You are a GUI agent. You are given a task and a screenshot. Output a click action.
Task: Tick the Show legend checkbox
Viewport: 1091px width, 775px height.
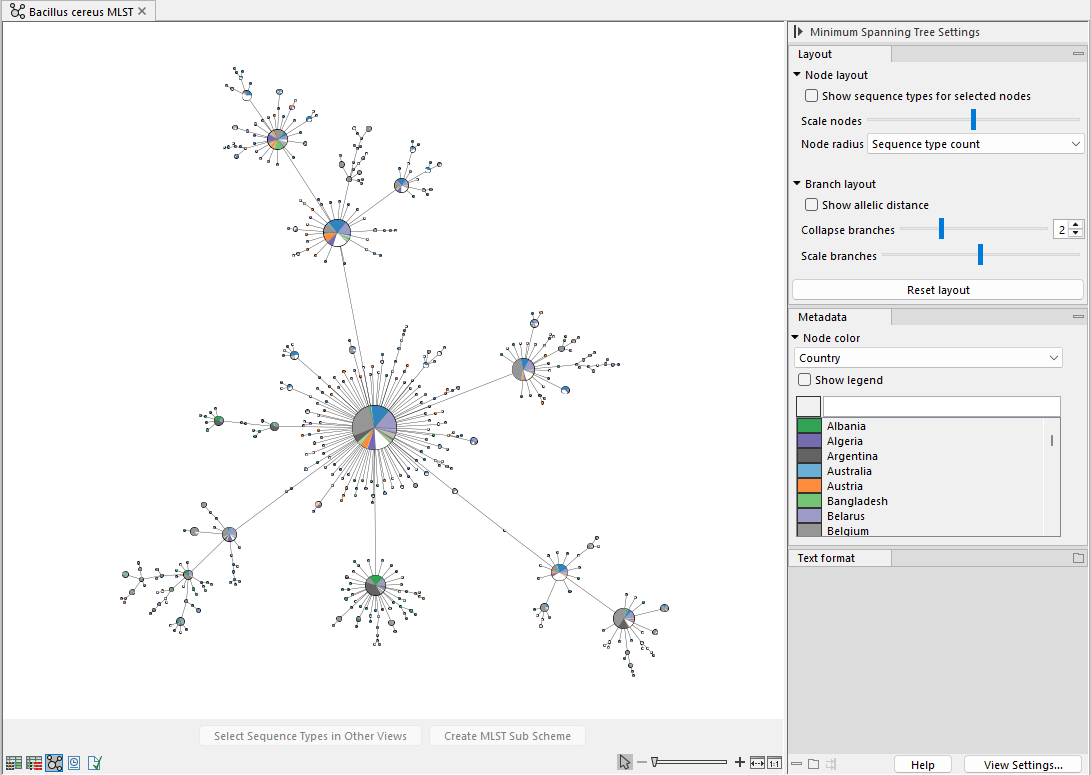[x=805, y=380]
